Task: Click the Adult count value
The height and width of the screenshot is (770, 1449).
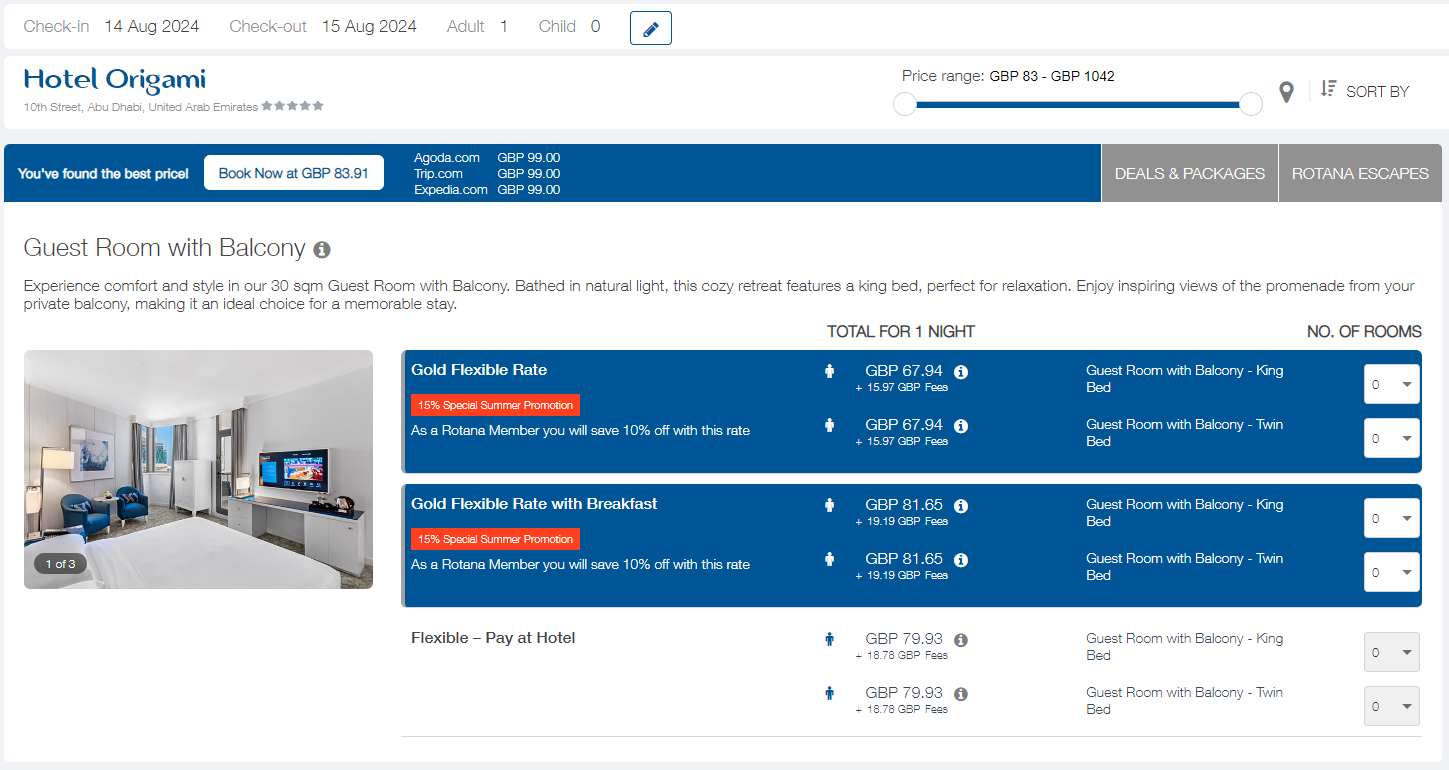Action: 504,27
